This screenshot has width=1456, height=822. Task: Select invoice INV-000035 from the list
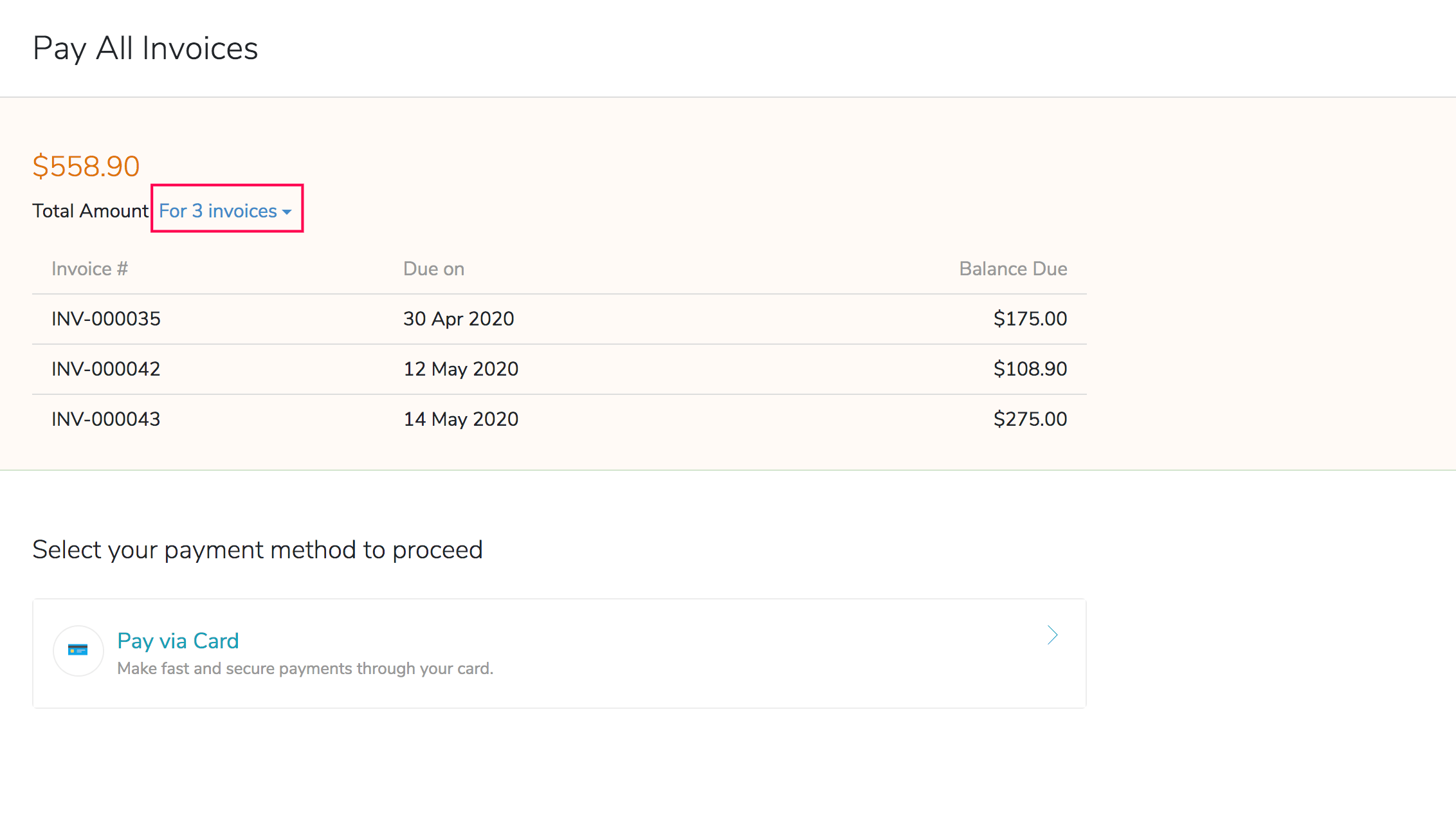click(105, 318)
